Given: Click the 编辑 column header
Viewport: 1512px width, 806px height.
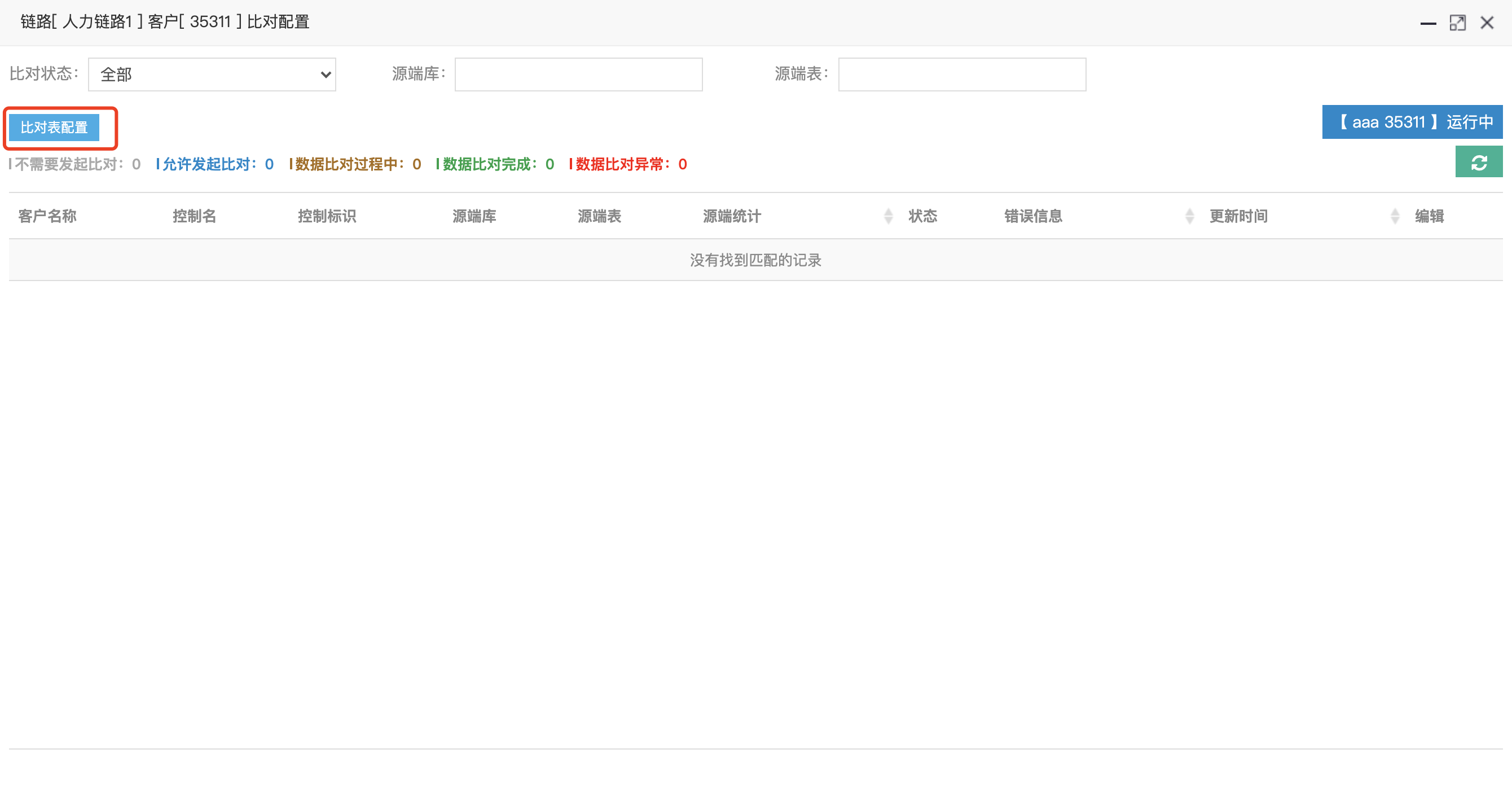Looking at the screenshot, I should coord(1429,216).
